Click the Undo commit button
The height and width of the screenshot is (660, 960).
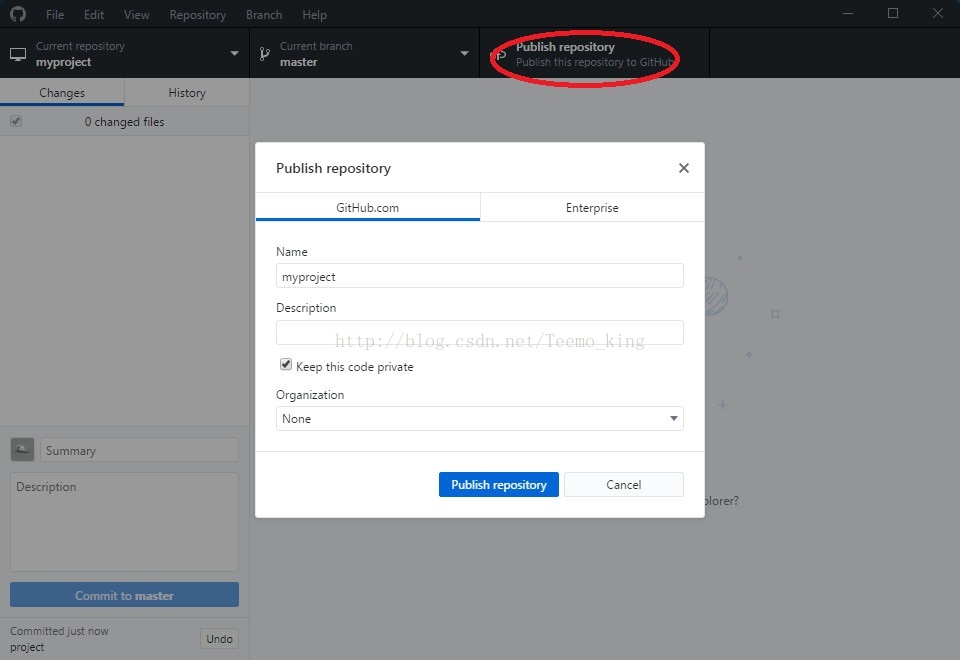click(219, 639)
